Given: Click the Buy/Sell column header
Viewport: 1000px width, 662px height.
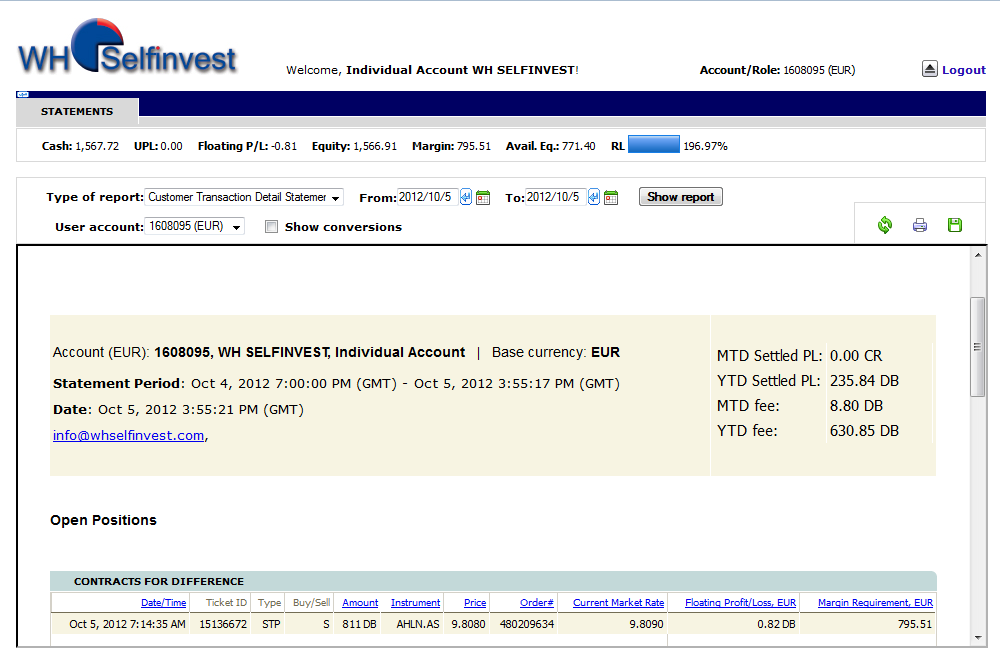Looking at the screenshot, I should pyautogui.click(x=311, y=603).
